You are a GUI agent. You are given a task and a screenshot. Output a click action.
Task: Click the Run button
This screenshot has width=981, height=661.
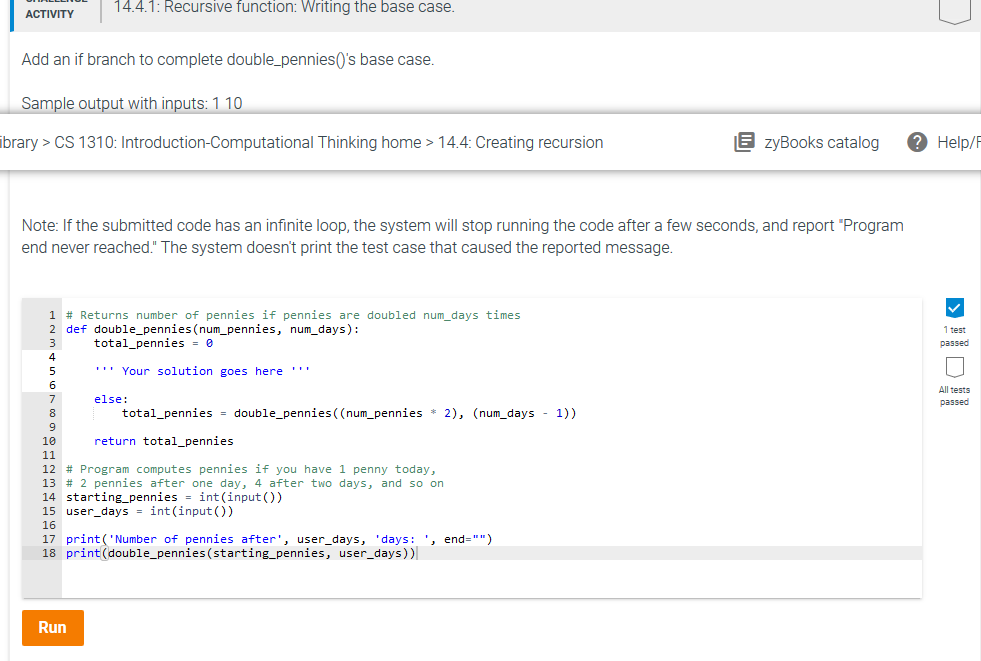(53, 627)
